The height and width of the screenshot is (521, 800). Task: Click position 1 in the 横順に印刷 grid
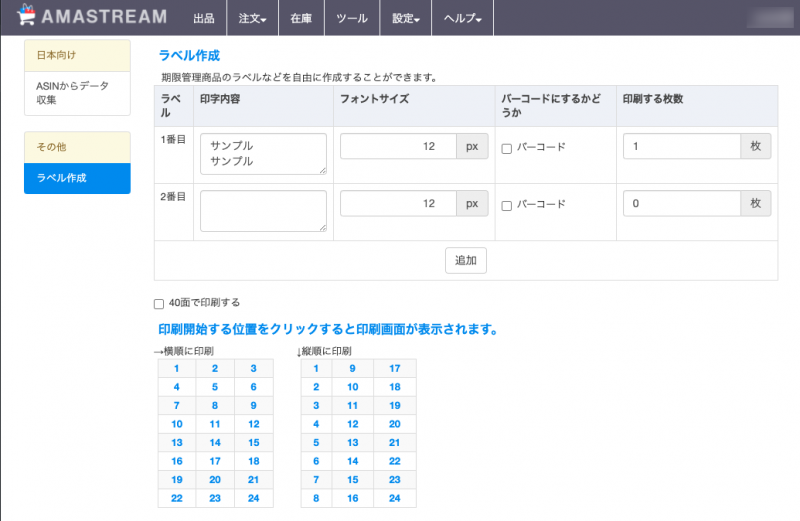[177, 368]
